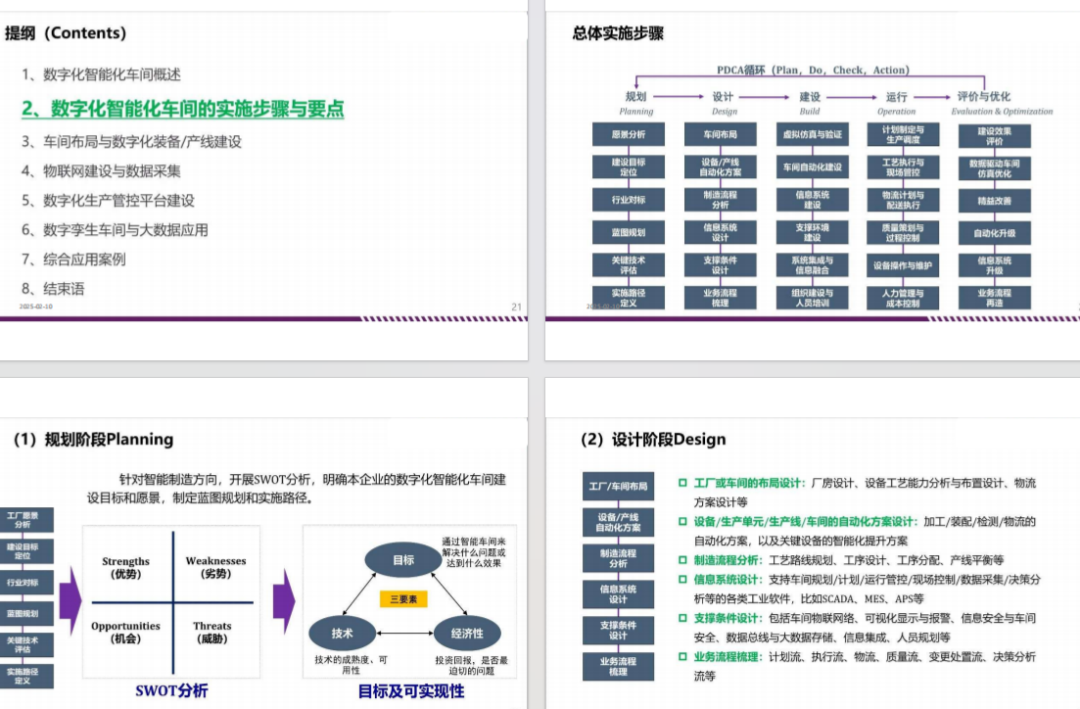Viewport: 1080px width, 709px height.
Task: Click the purple arrow before the SWOT grid
Action: pyautogui.click(x=70, y=600)
